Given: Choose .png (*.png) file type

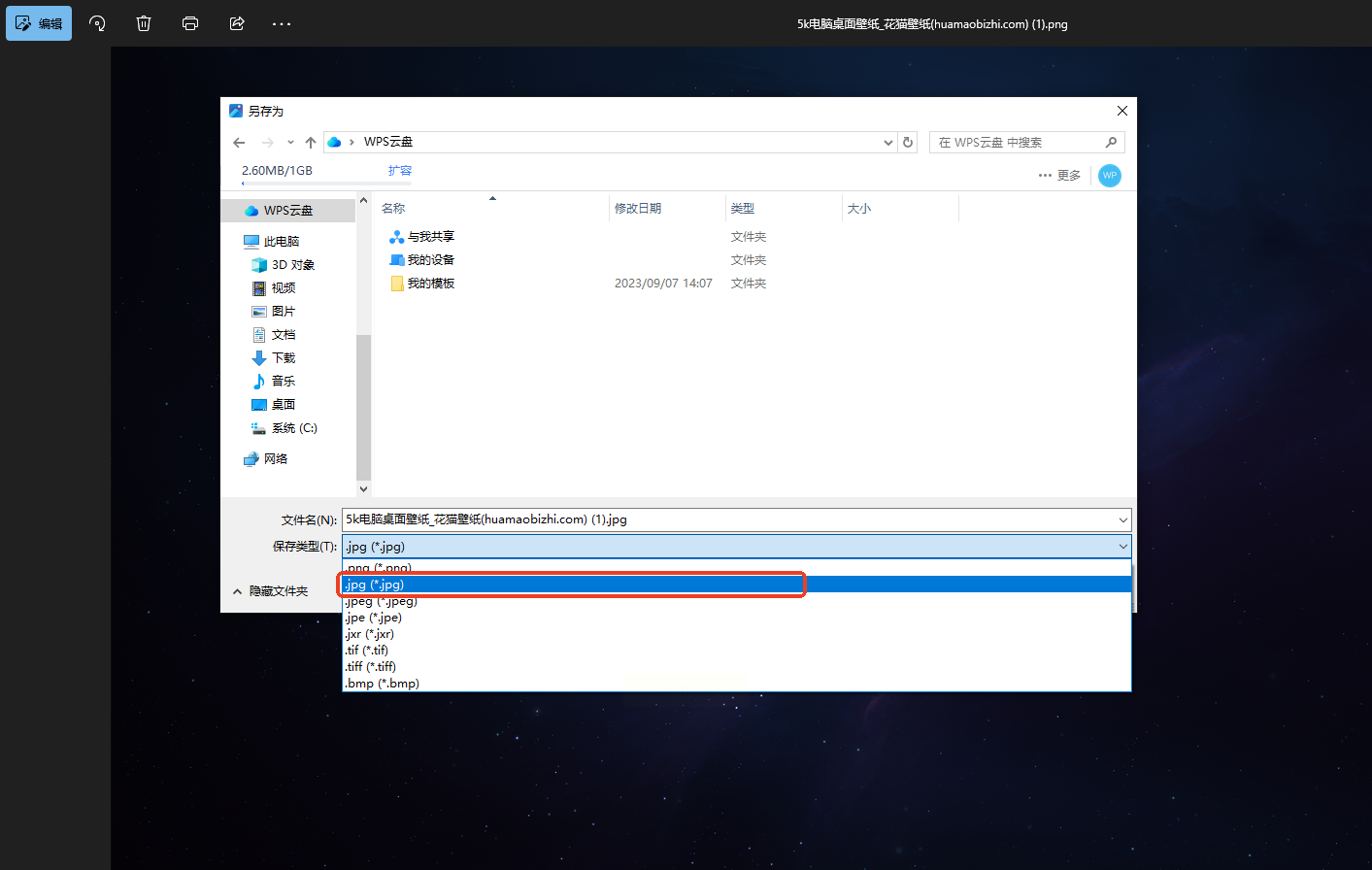Looking at the screenshot, I should (737, 568).
